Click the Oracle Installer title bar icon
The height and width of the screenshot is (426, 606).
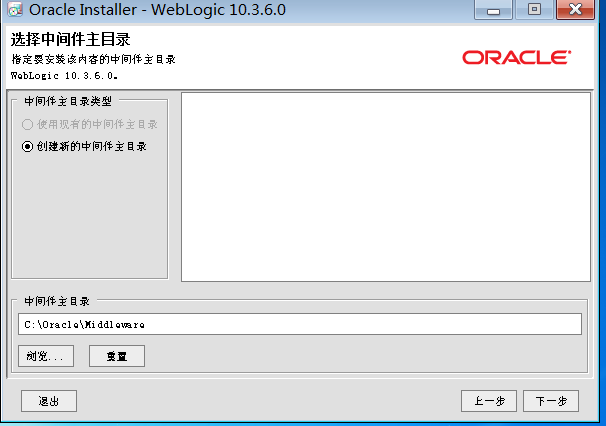click(x=15, y=10)
